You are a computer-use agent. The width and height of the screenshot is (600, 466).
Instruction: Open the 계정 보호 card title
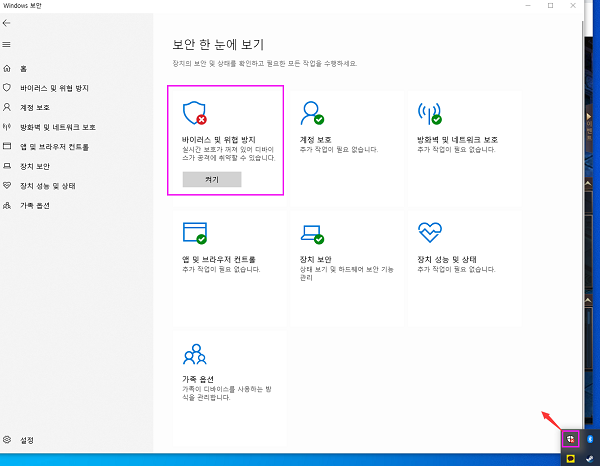pyautogui.click(x=315, y=140)
